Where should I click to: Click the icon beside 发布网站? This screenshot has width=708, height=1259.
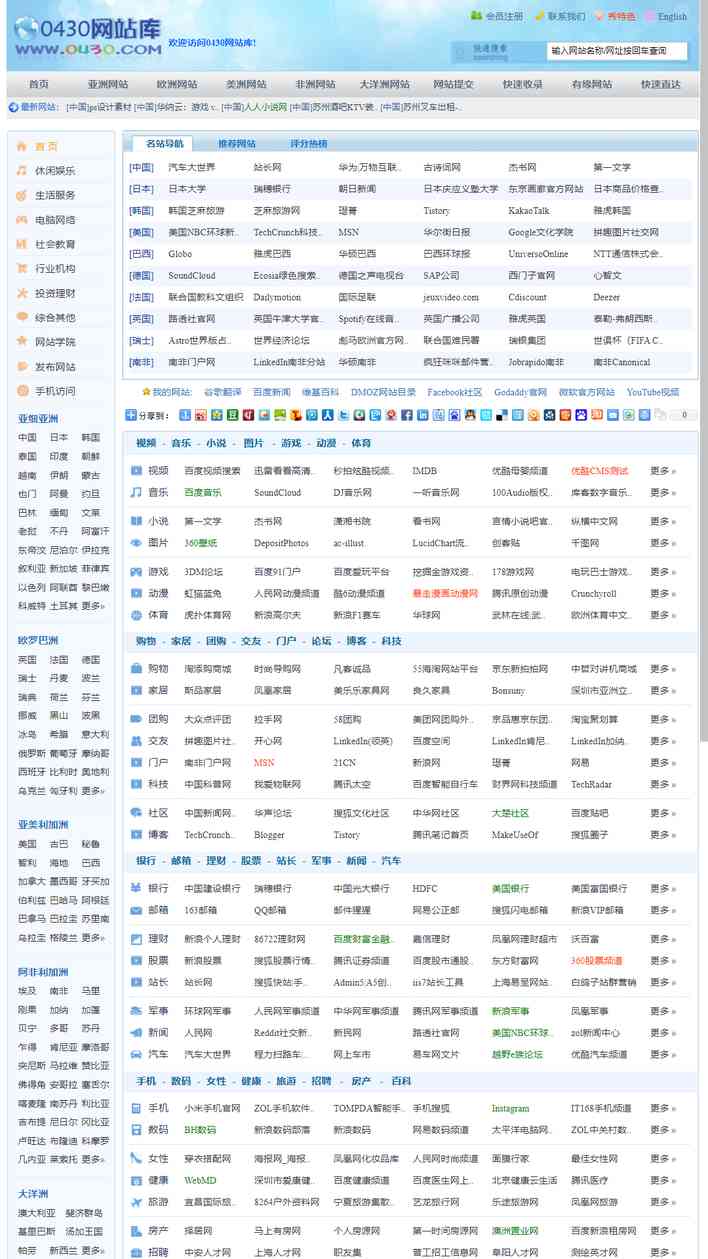(x=21, y=366)
